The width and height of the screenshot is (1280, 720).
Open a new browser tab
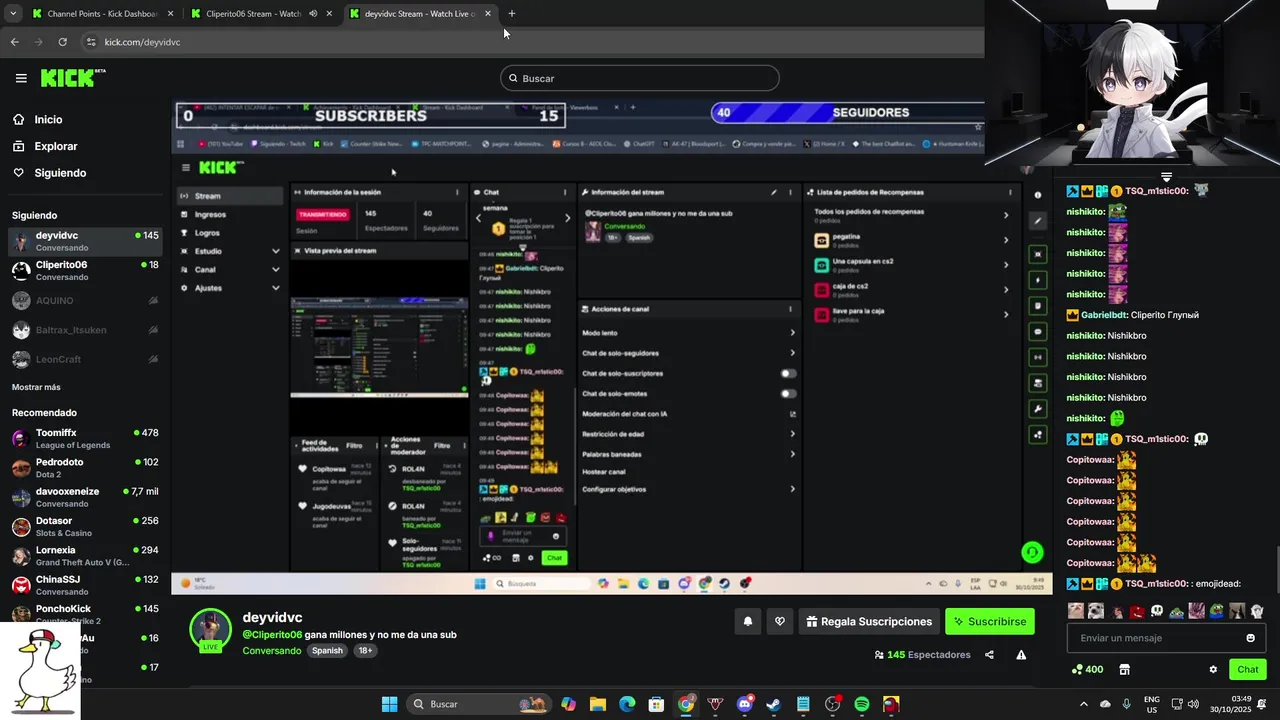[x=512, y=14]
